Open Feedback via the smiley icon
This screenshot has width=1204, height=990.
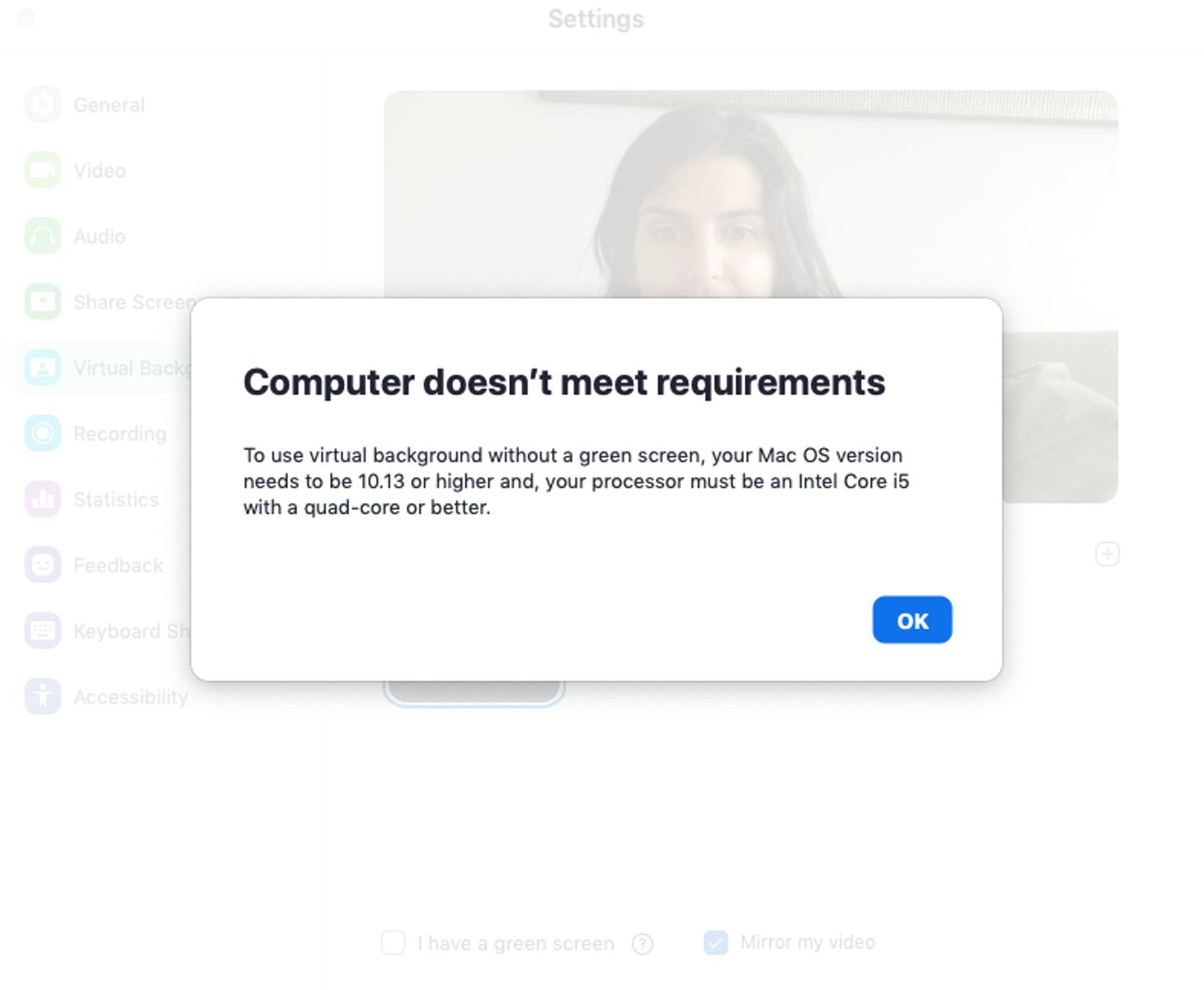pyautogui.click(x=42, y=565)
